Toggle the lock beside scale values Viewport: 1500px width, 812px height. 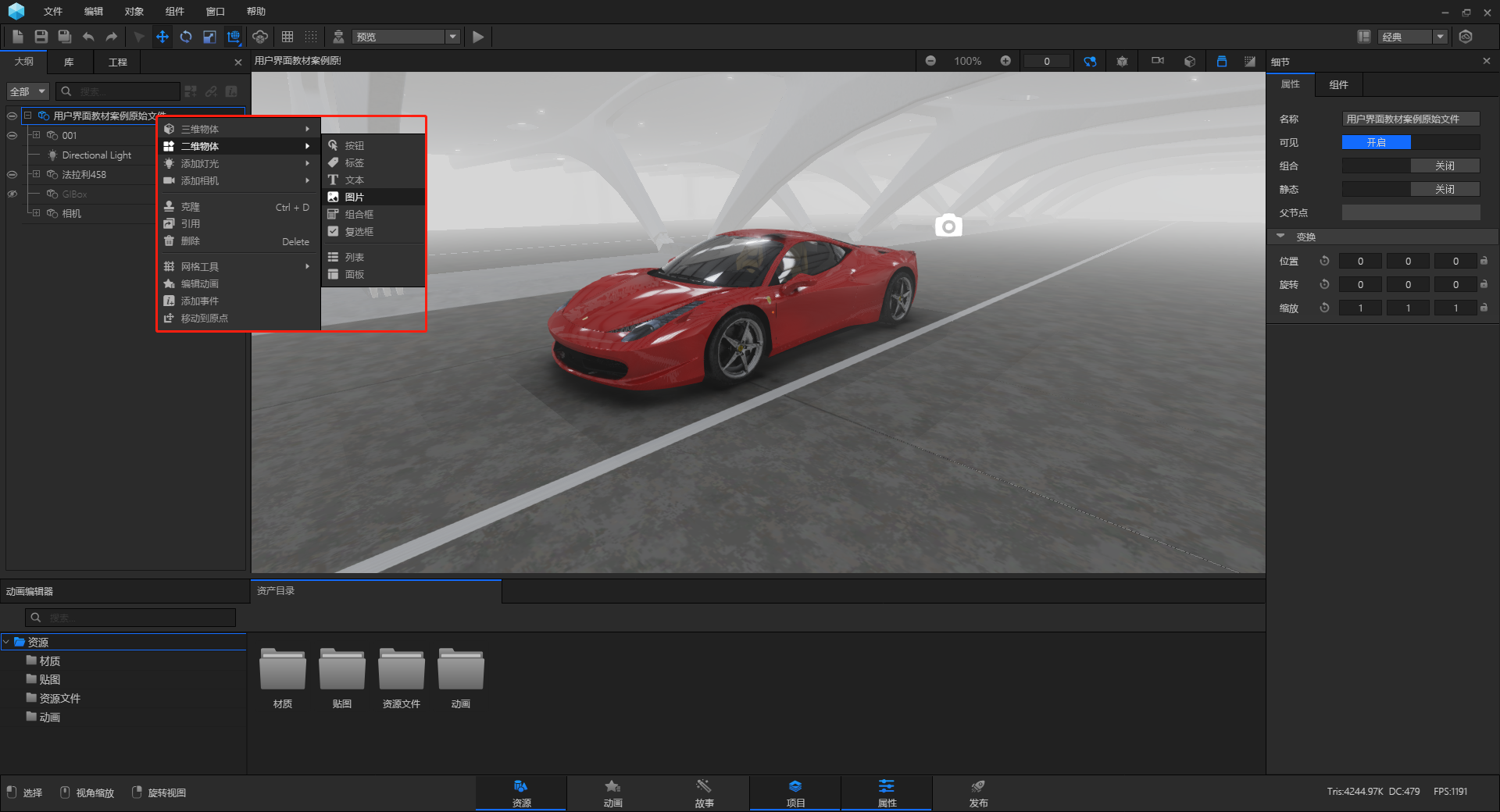coord(1484,308)
